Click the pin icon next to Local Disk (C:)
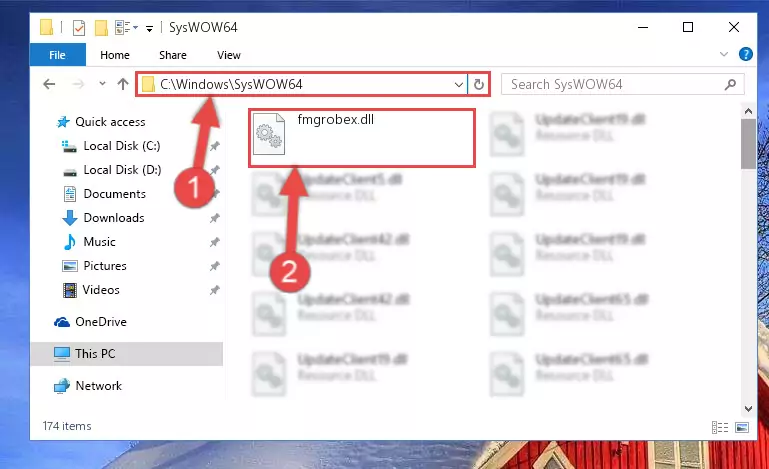This screenshot has height=469, width=769. 215,146
